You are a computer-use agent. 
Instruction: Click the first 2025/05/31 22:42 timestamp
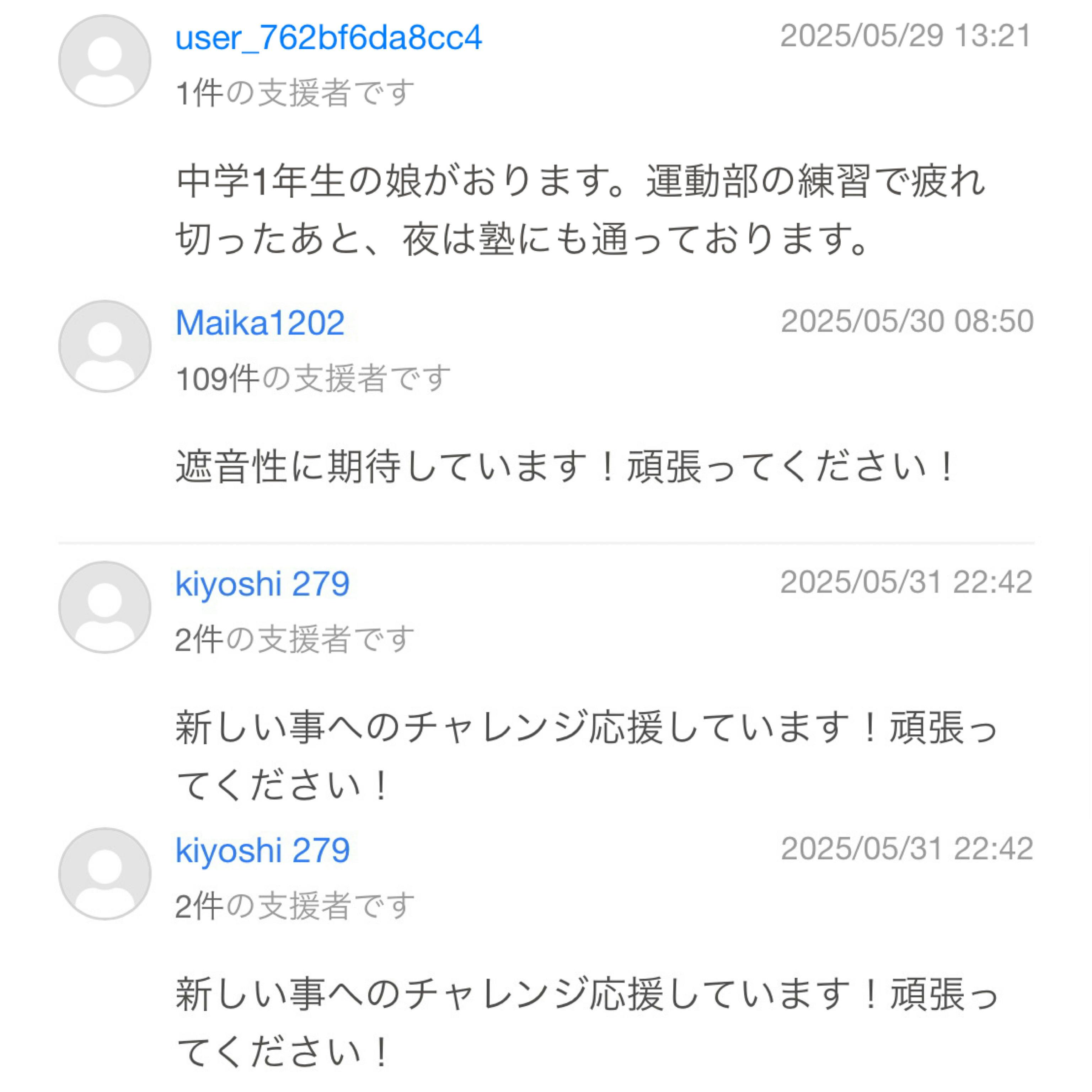tap(906, 582)
